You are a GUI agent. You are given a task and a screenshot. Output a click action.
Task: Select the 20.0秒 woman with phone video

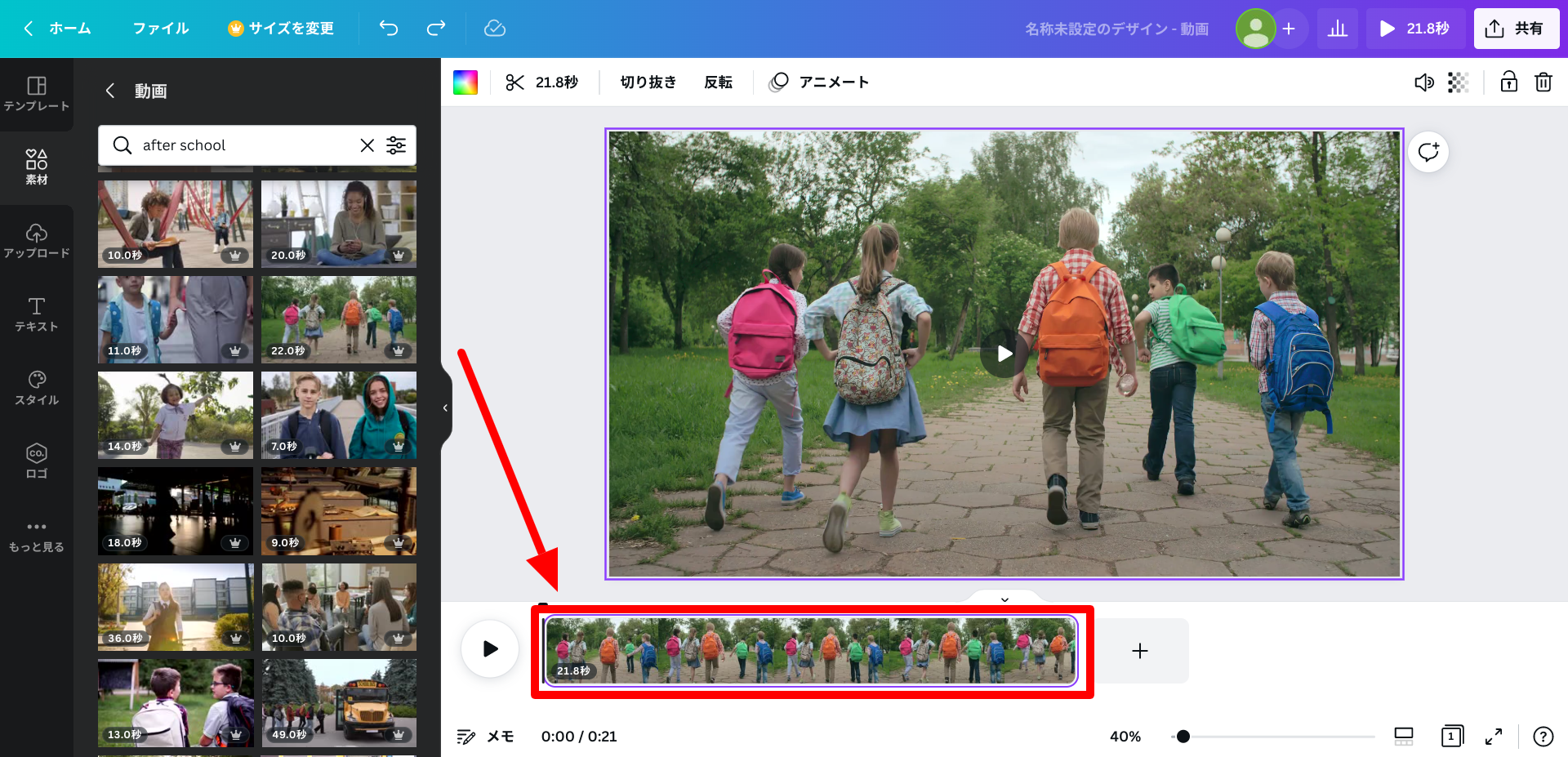pos(339,224)
